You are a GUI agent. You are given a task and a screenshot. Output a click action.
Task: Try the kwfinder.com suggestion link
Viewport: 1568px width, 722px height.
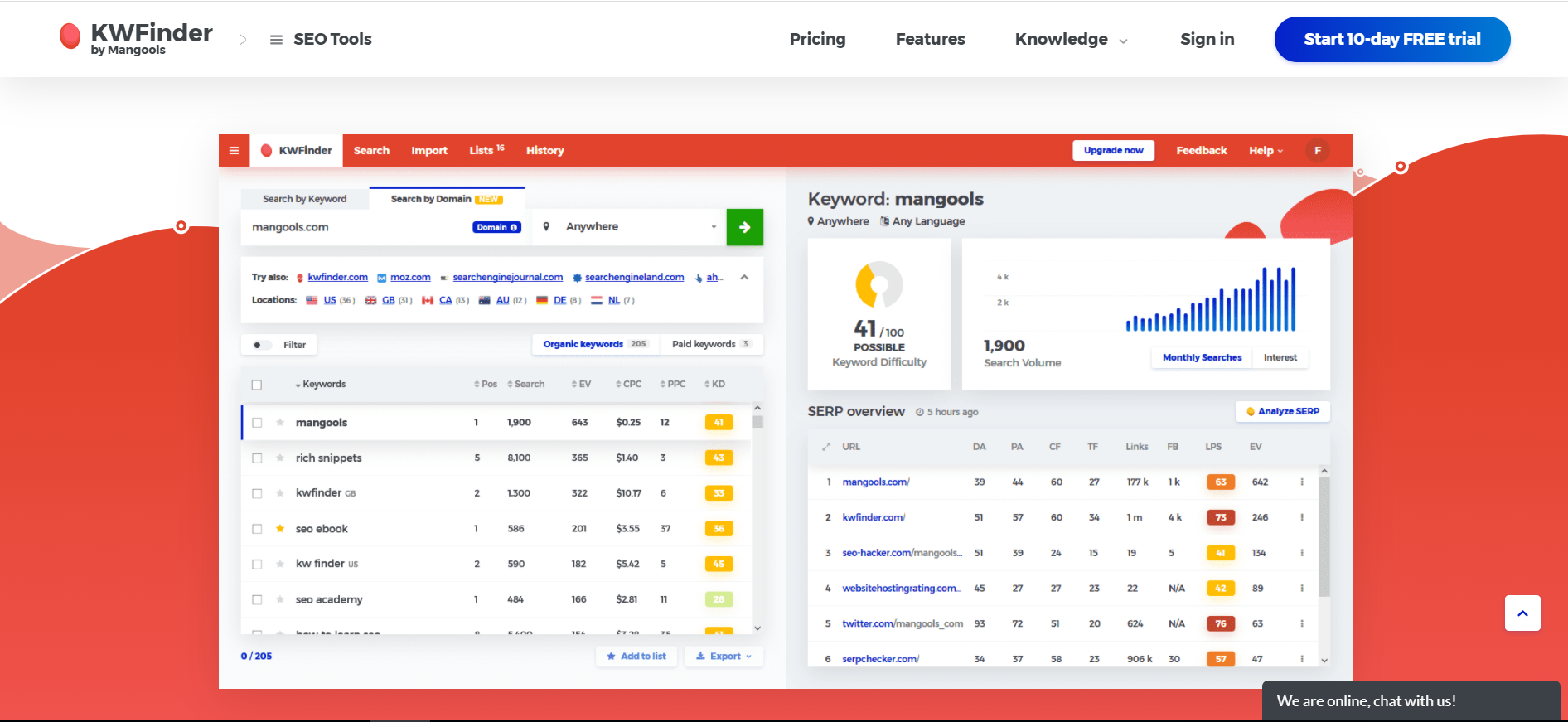(x=337, y=277)
